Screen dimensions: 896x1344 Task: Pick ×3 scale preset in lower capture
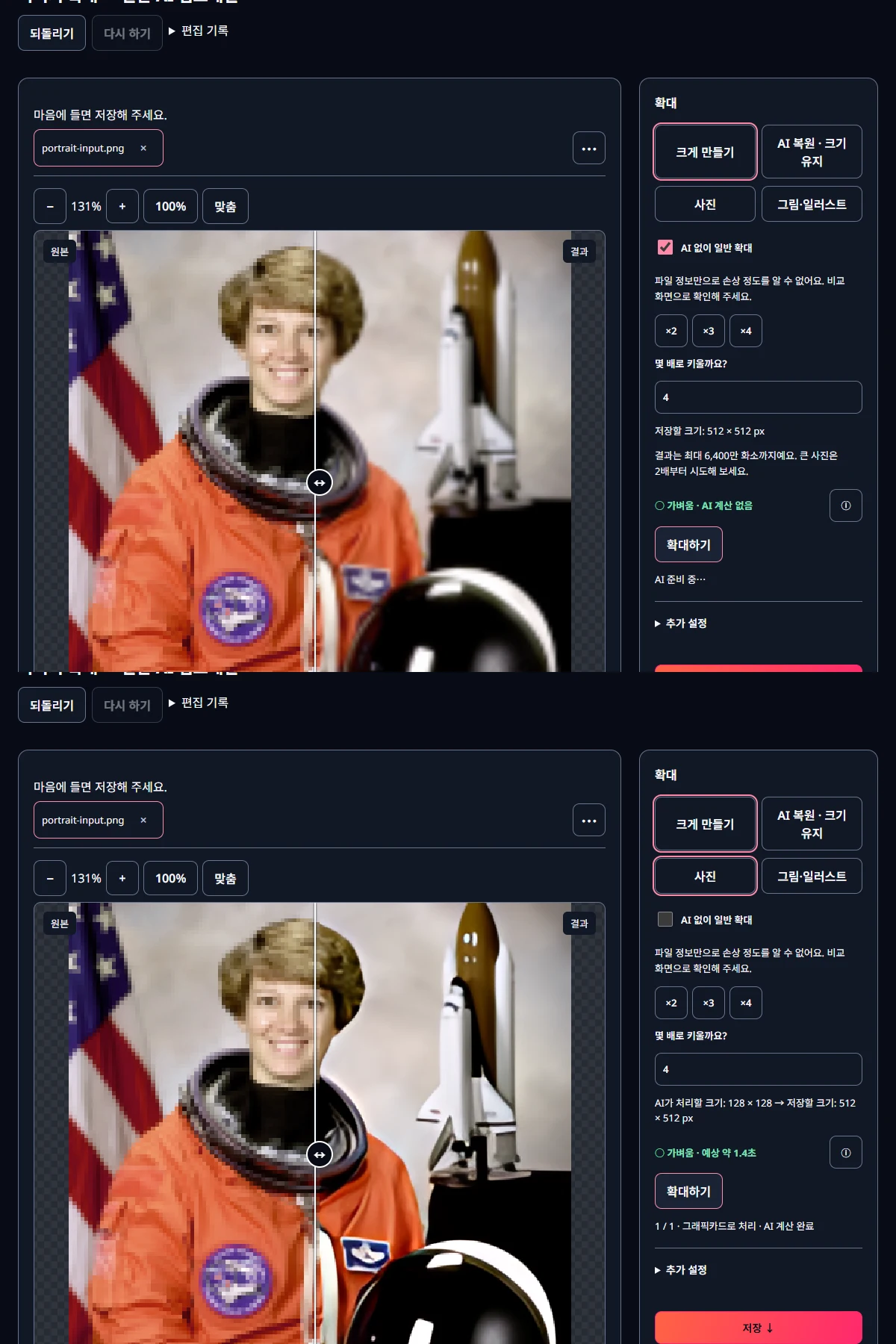(x=709, y=1003)
